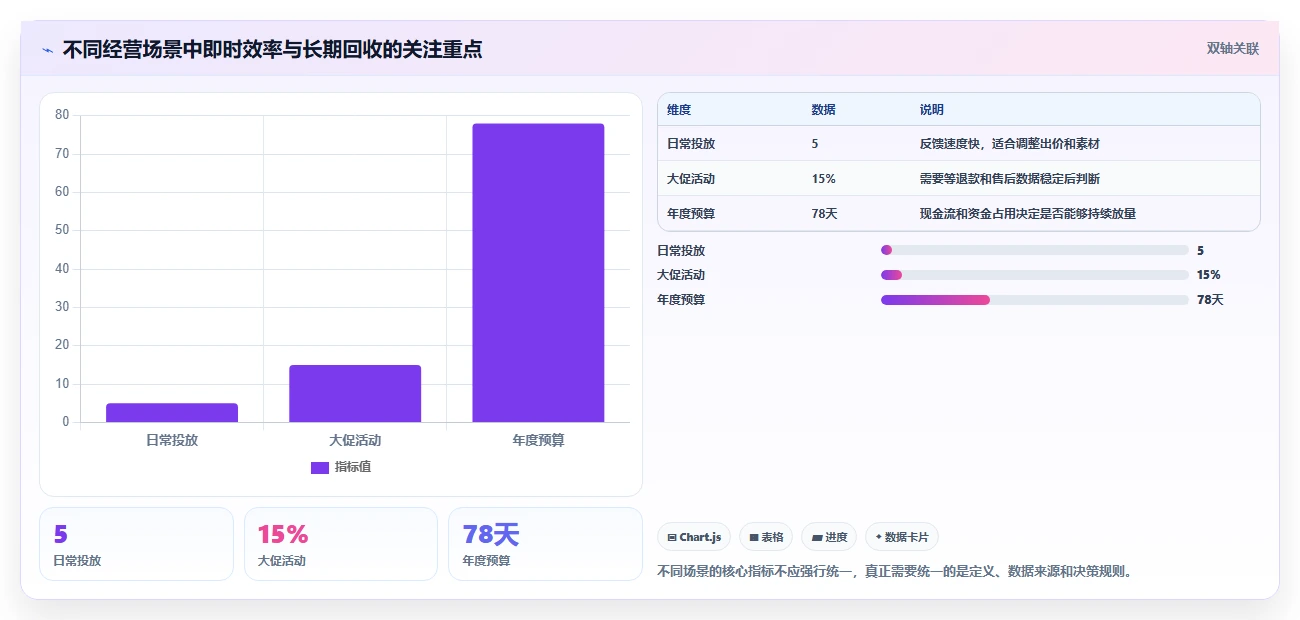Click the Chart.js tag chip
The width and height of the screenshot is (1300, 620).
point(694,537)
